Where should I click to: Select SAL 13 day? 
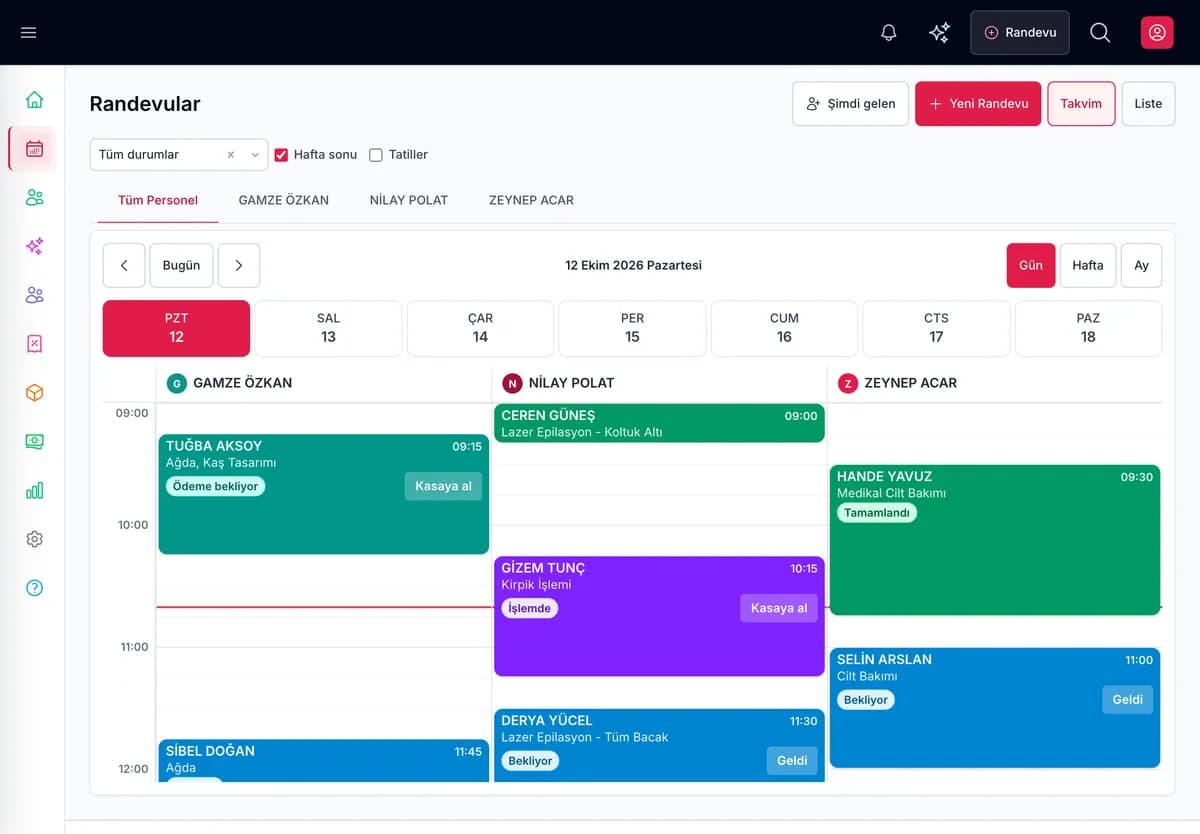(x=328, y=328)
